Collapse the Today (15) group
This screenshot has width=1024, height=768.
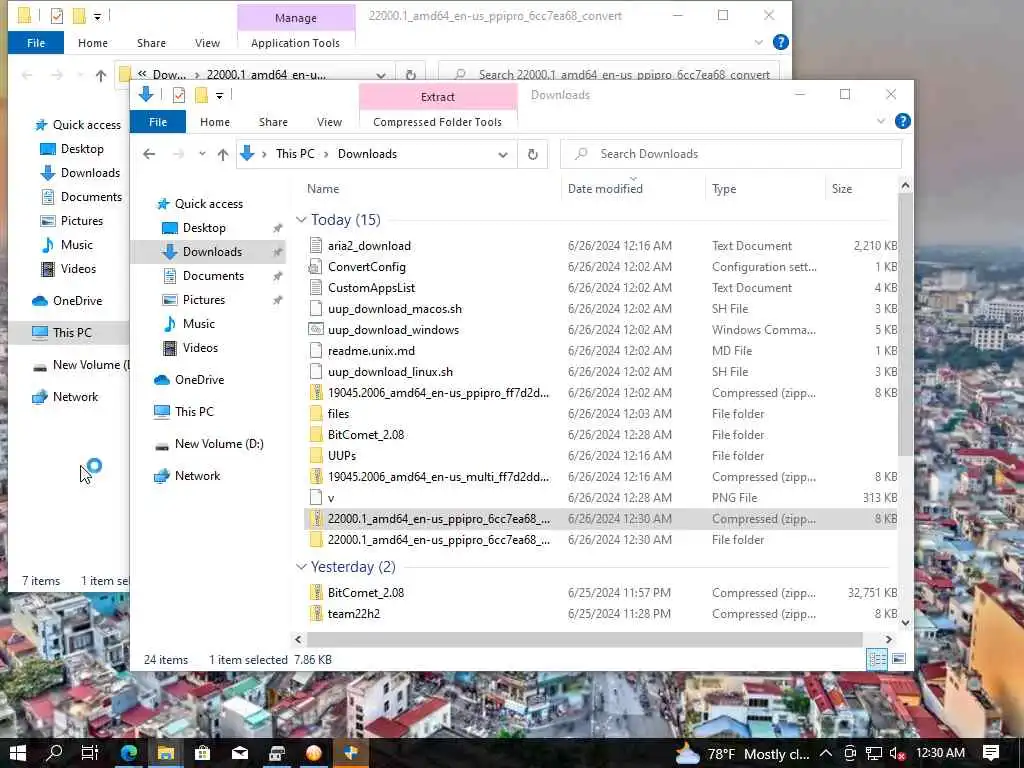point(301,220)
